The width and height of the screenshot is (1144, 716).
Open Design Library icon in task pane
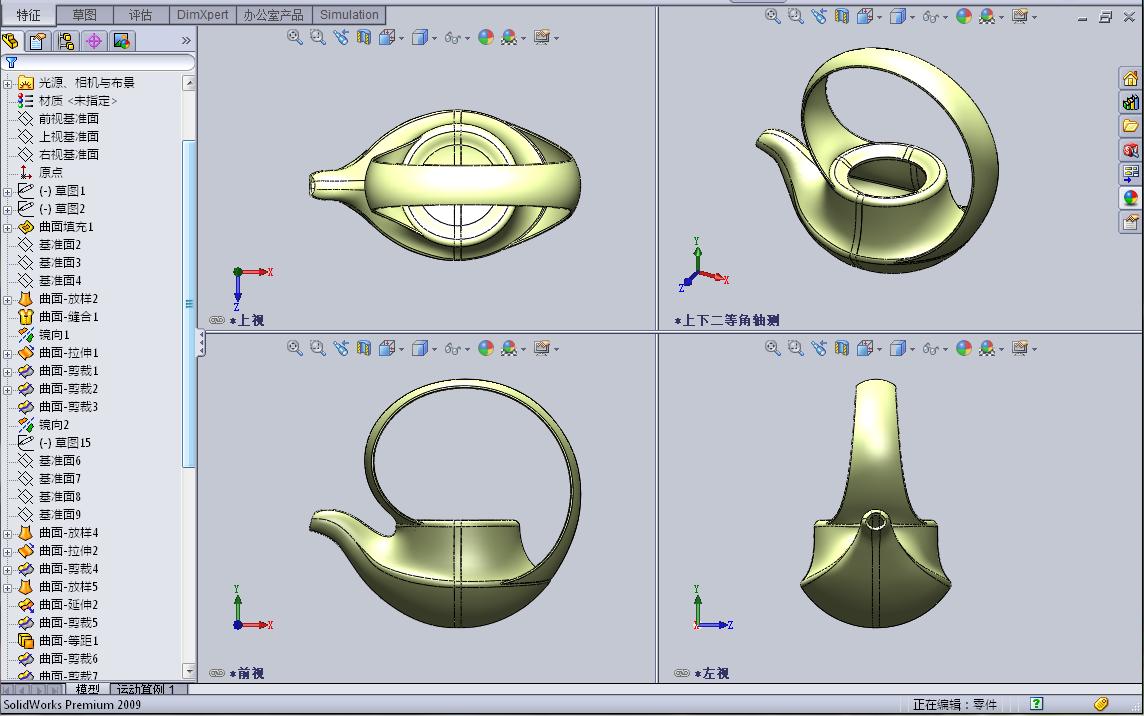click(1130, 102)
